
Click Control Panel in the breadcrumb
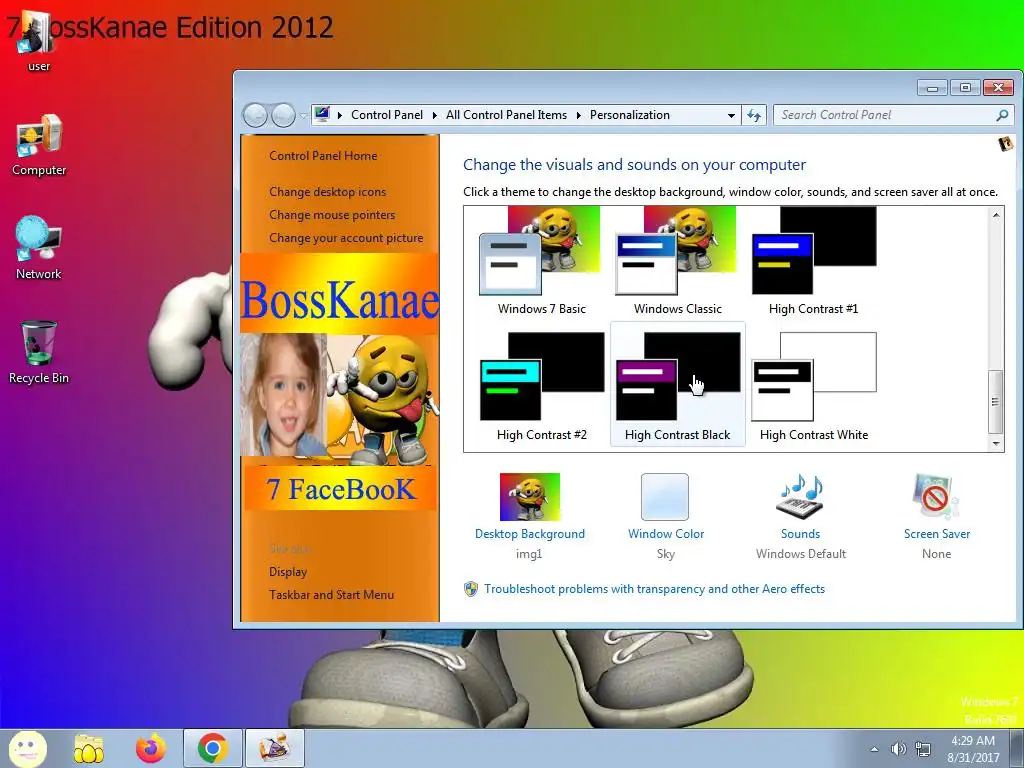coord(387,115)
